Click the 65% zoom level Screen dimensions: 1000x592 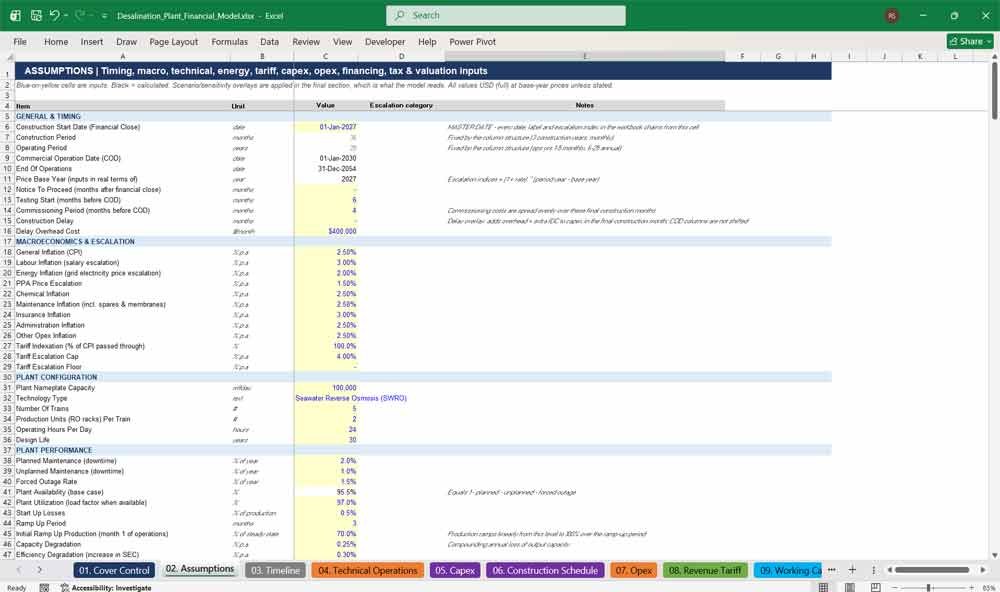988,588
